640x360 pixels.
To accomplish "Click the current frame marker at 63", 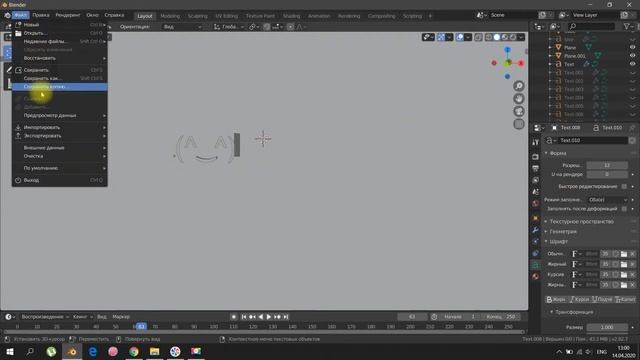I will (x=141, y=327).
